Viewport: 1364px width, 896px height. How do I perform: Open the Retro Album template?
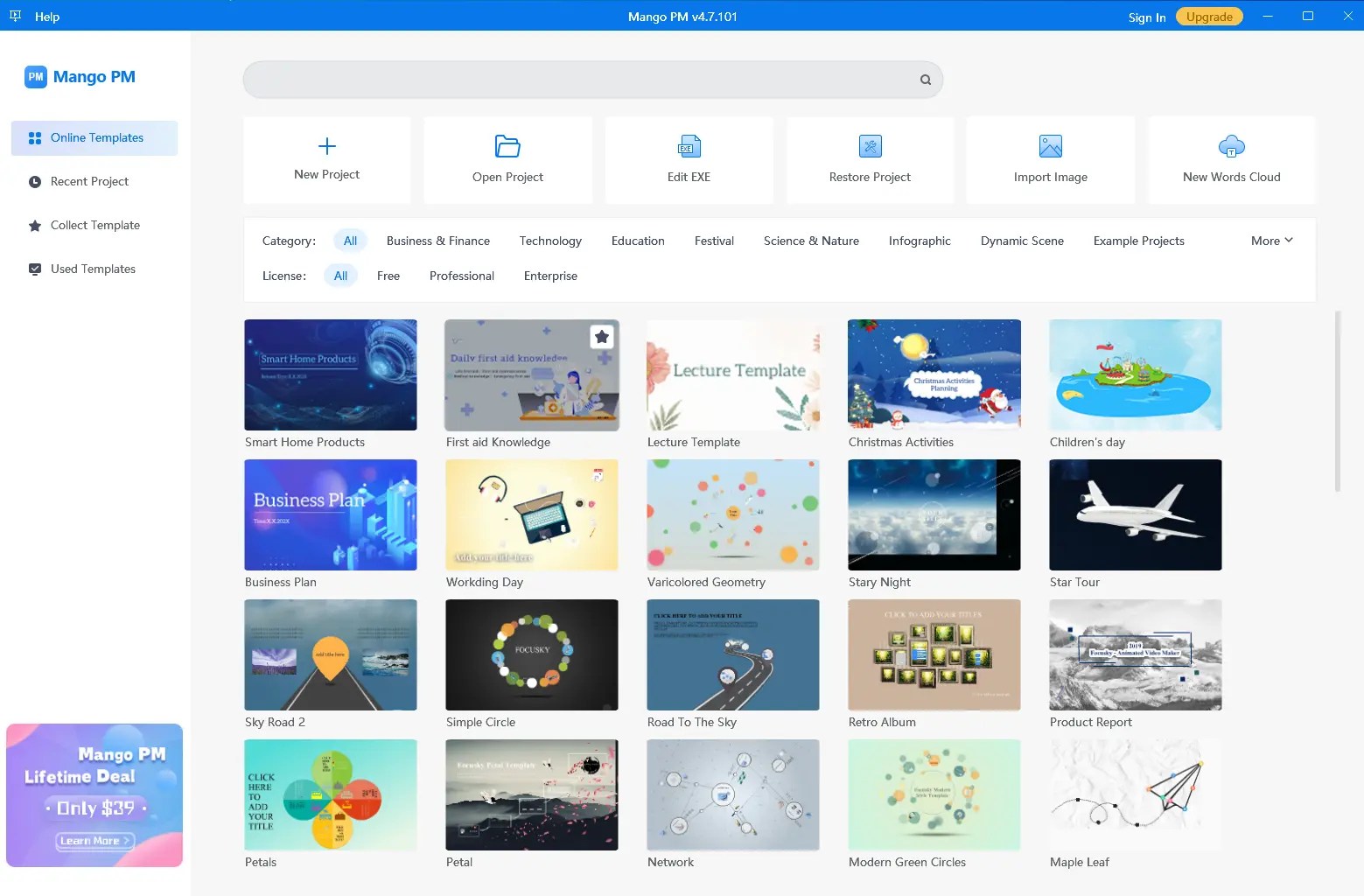pos(934,654)
